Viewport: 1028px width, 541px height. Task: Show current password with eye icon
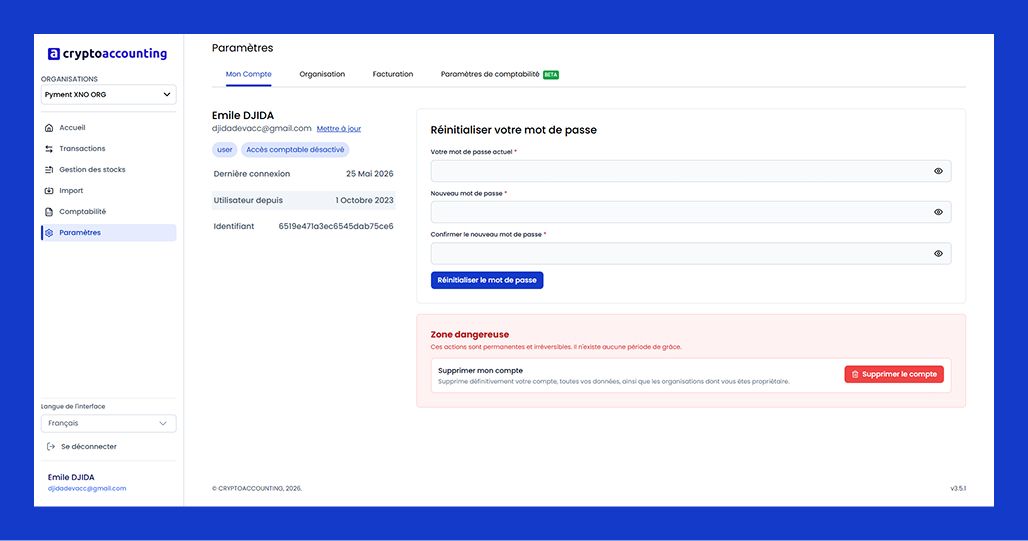point(938,171)
